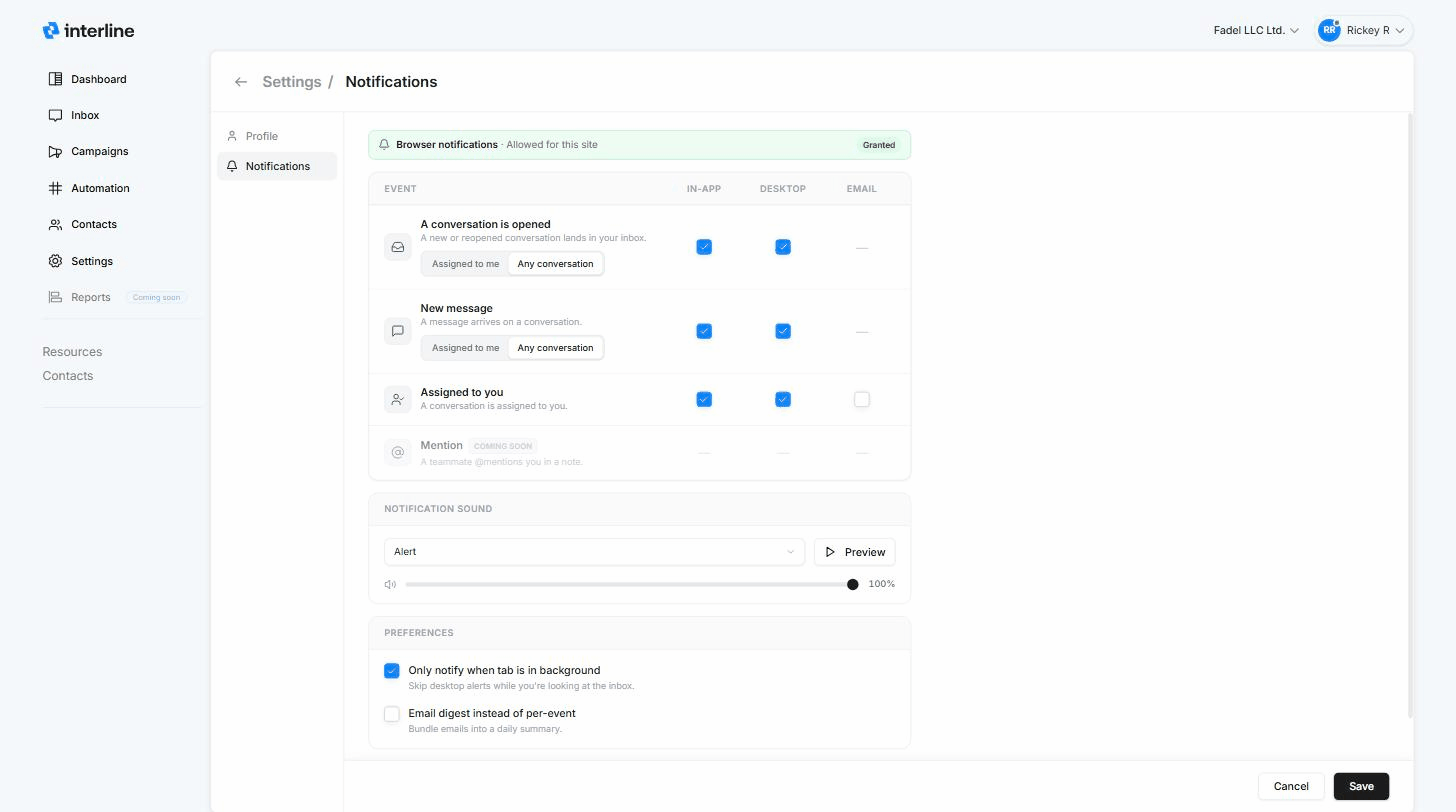Click the Reports sidebar icon
This screenshot has height=812, width=1456.
coord(55,297)
